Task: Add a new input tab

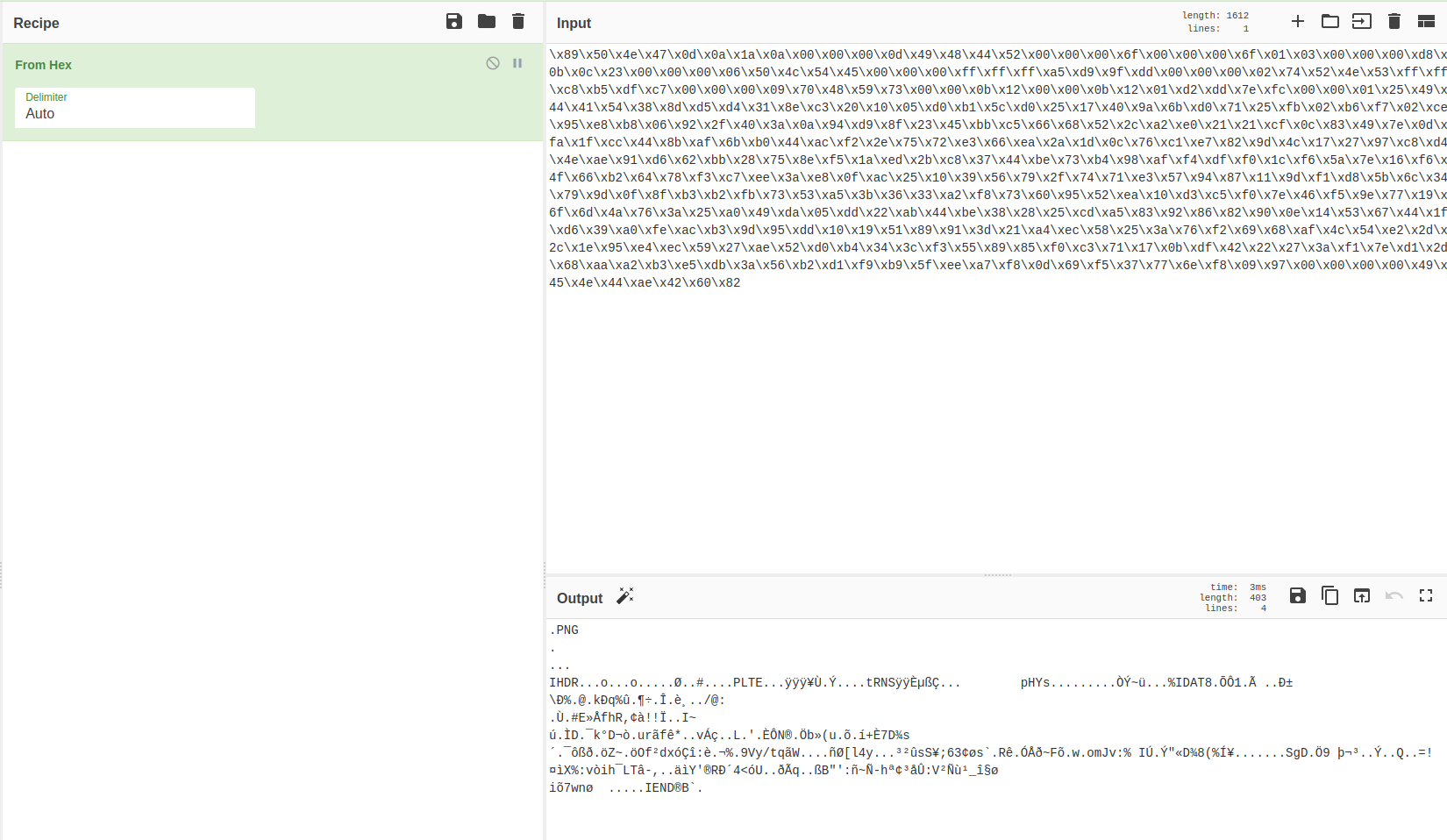Action: coord(1298,22)
